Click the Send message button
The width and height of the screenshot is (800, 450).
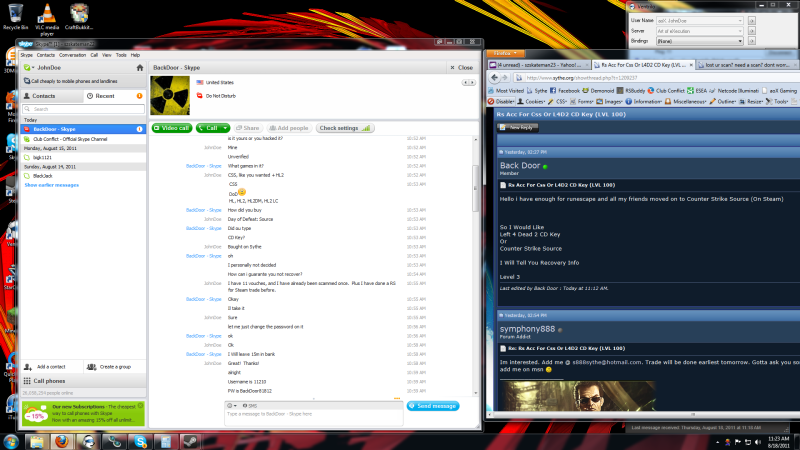pos(433,406)
